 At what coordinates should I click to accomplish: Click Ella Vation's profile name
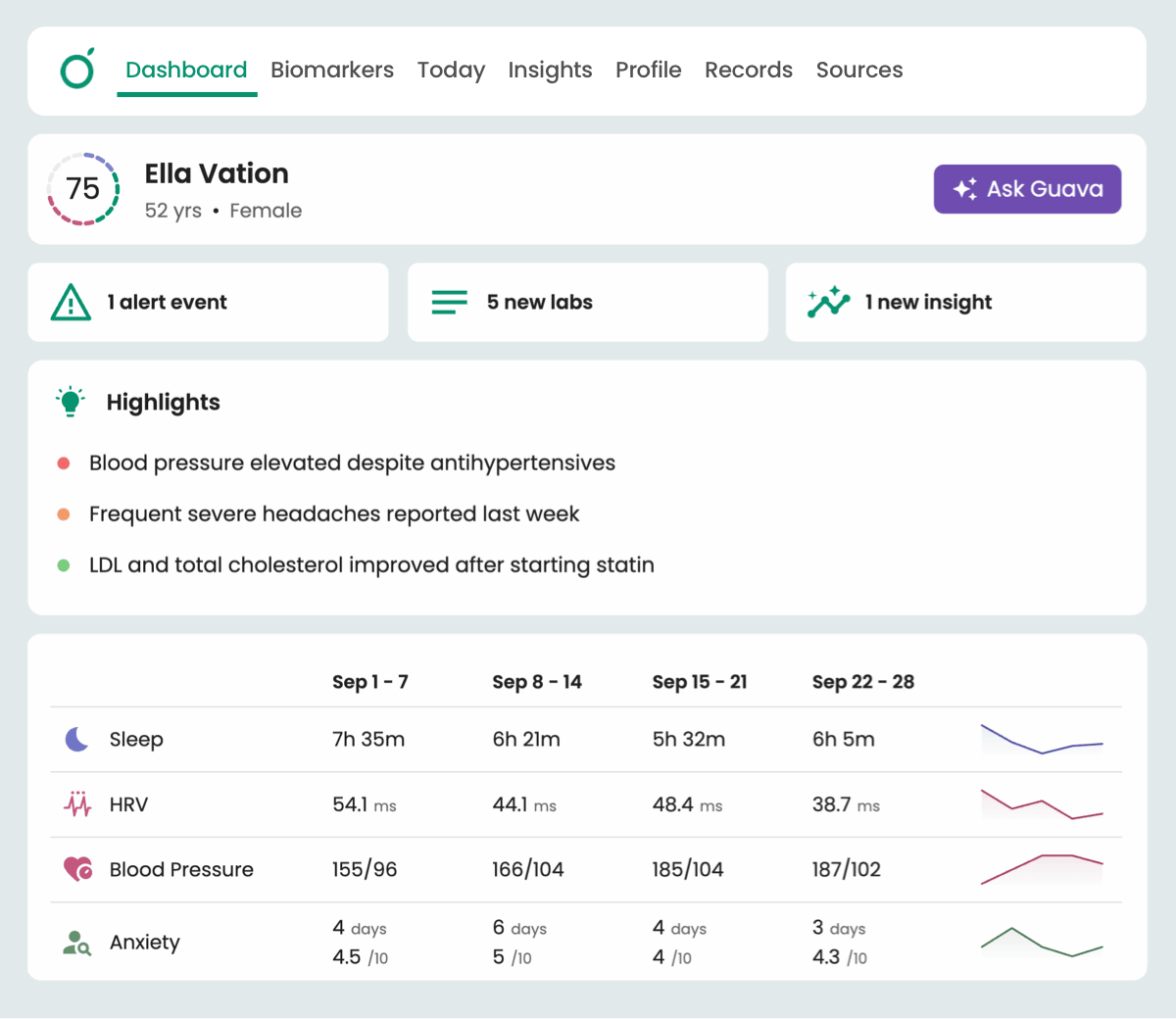(217, 173)
